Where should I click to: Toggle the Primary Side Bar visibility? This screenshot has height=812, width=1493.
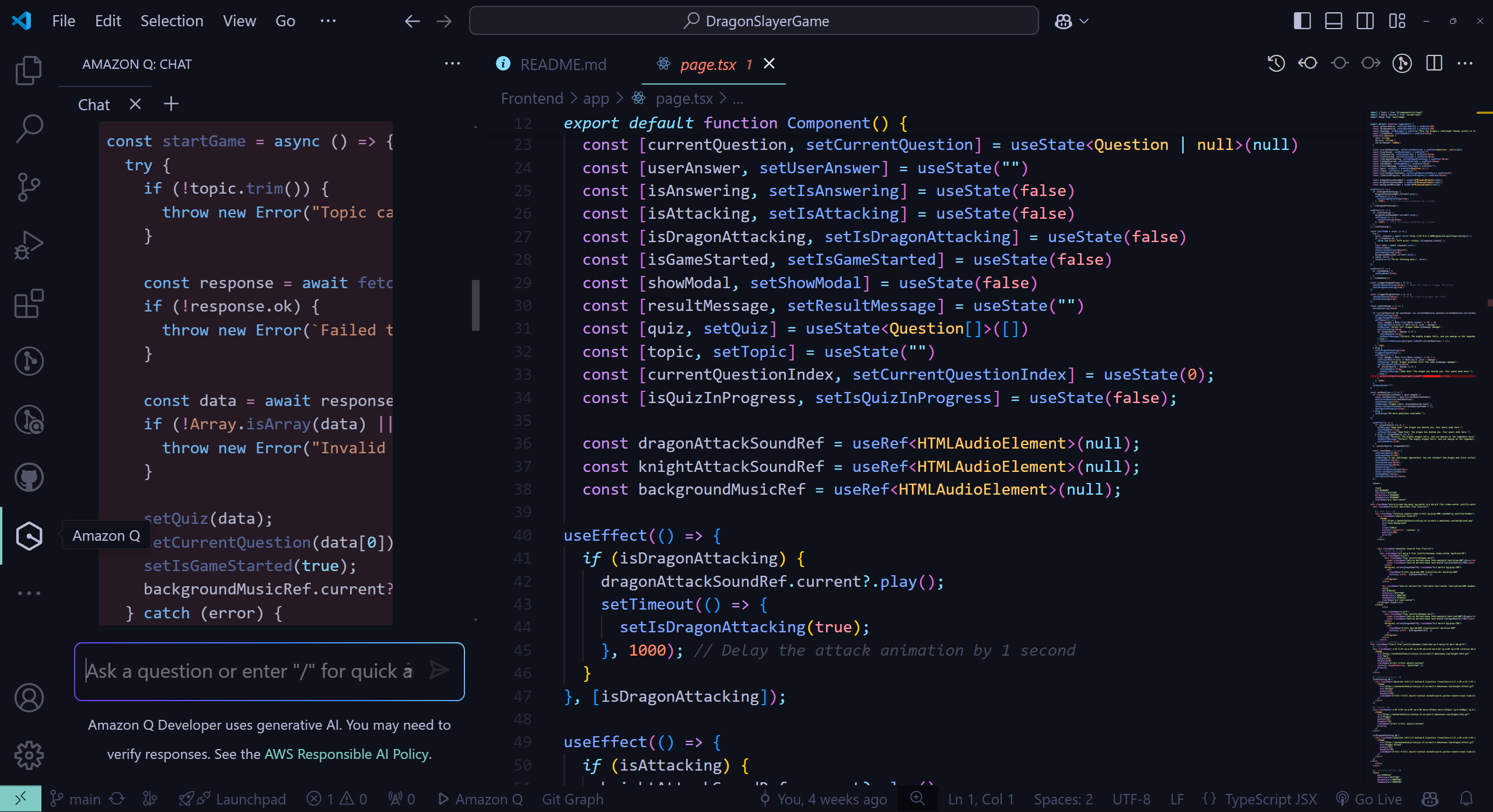point(1302,21)
